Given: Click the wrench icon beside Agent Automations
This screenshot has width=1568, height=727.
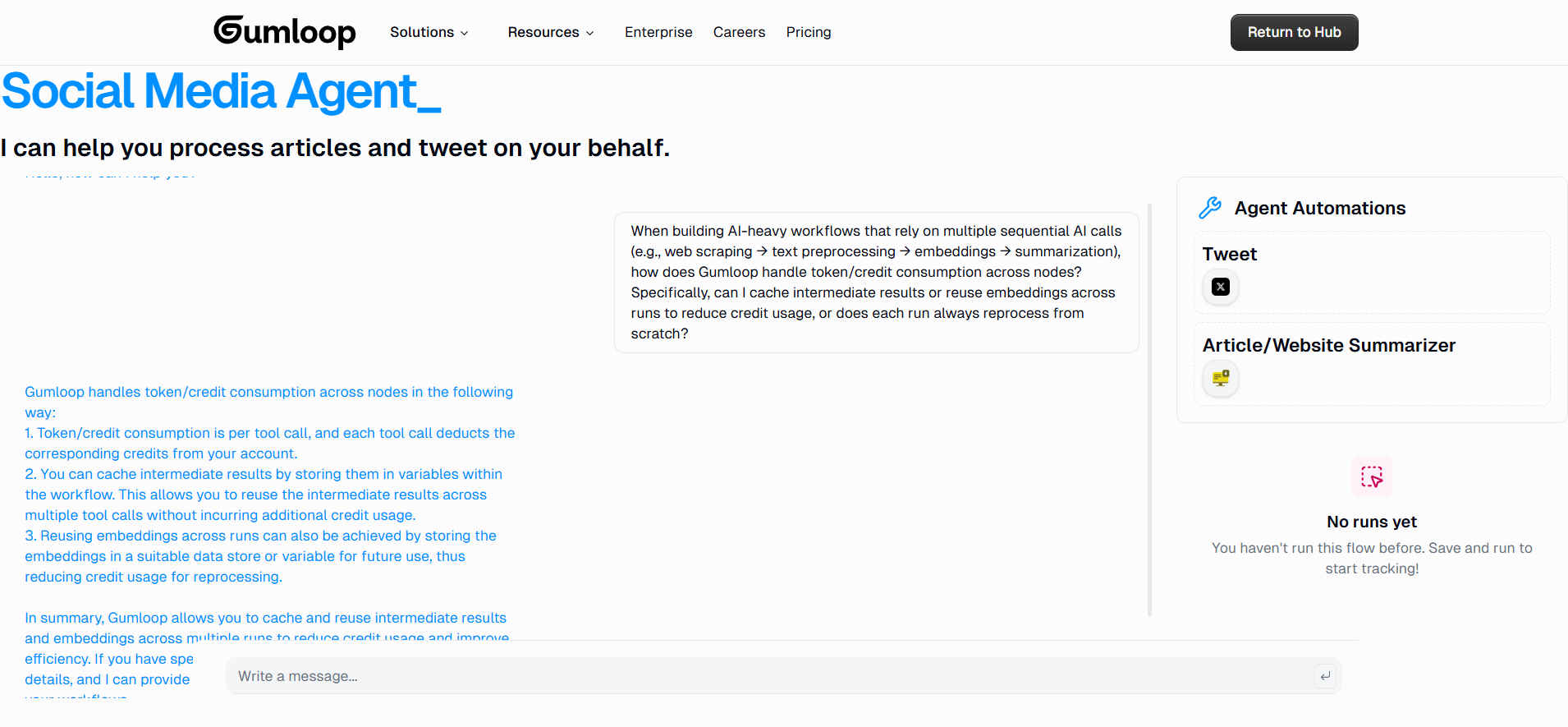Looking at the screenshot, I should [1210, 208].
